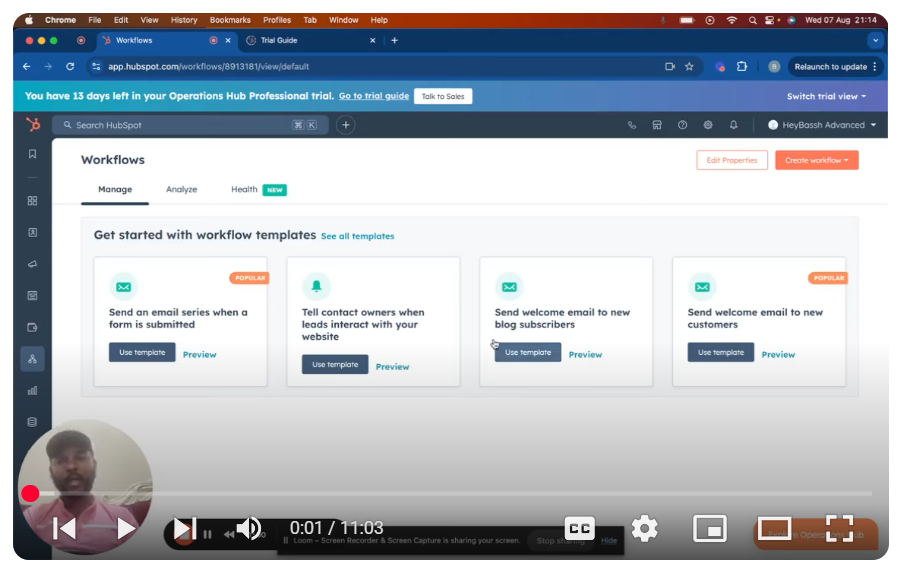Switch to the Analyze tab

182,190
